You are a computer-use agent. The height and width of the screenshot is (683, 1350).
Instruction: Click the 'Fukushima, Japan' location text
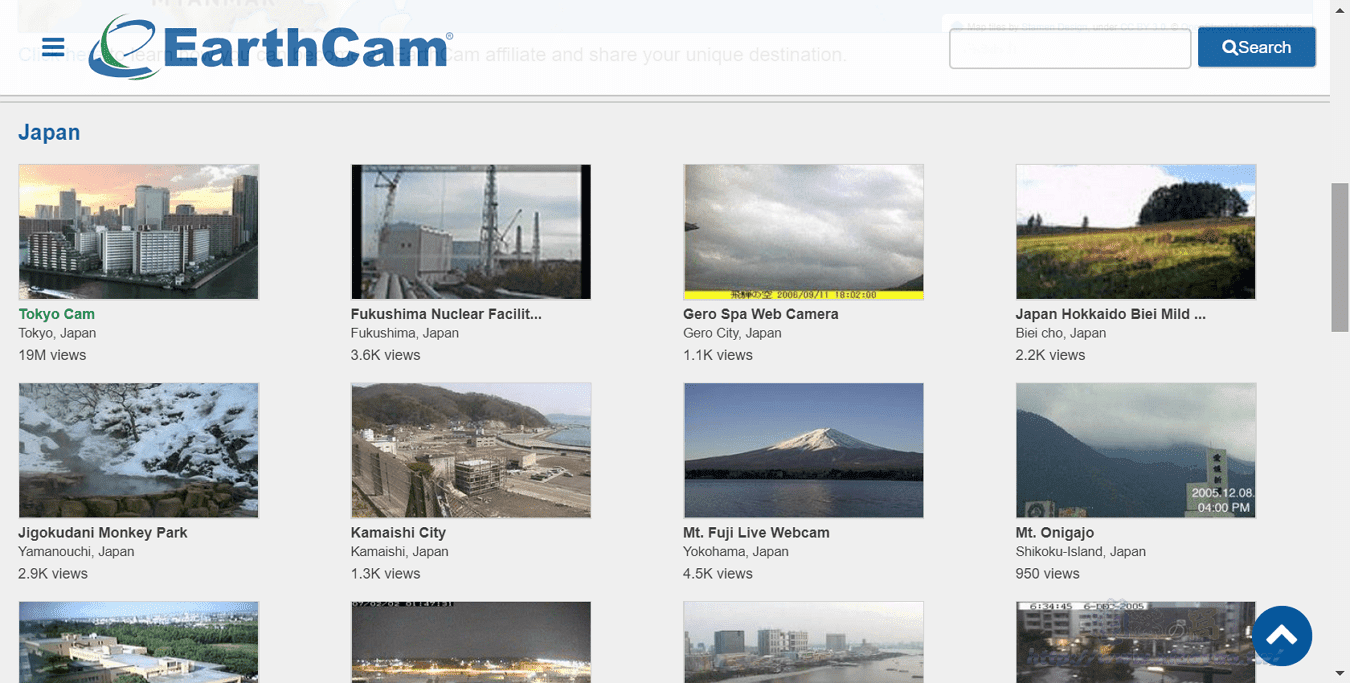coord(405,333)
